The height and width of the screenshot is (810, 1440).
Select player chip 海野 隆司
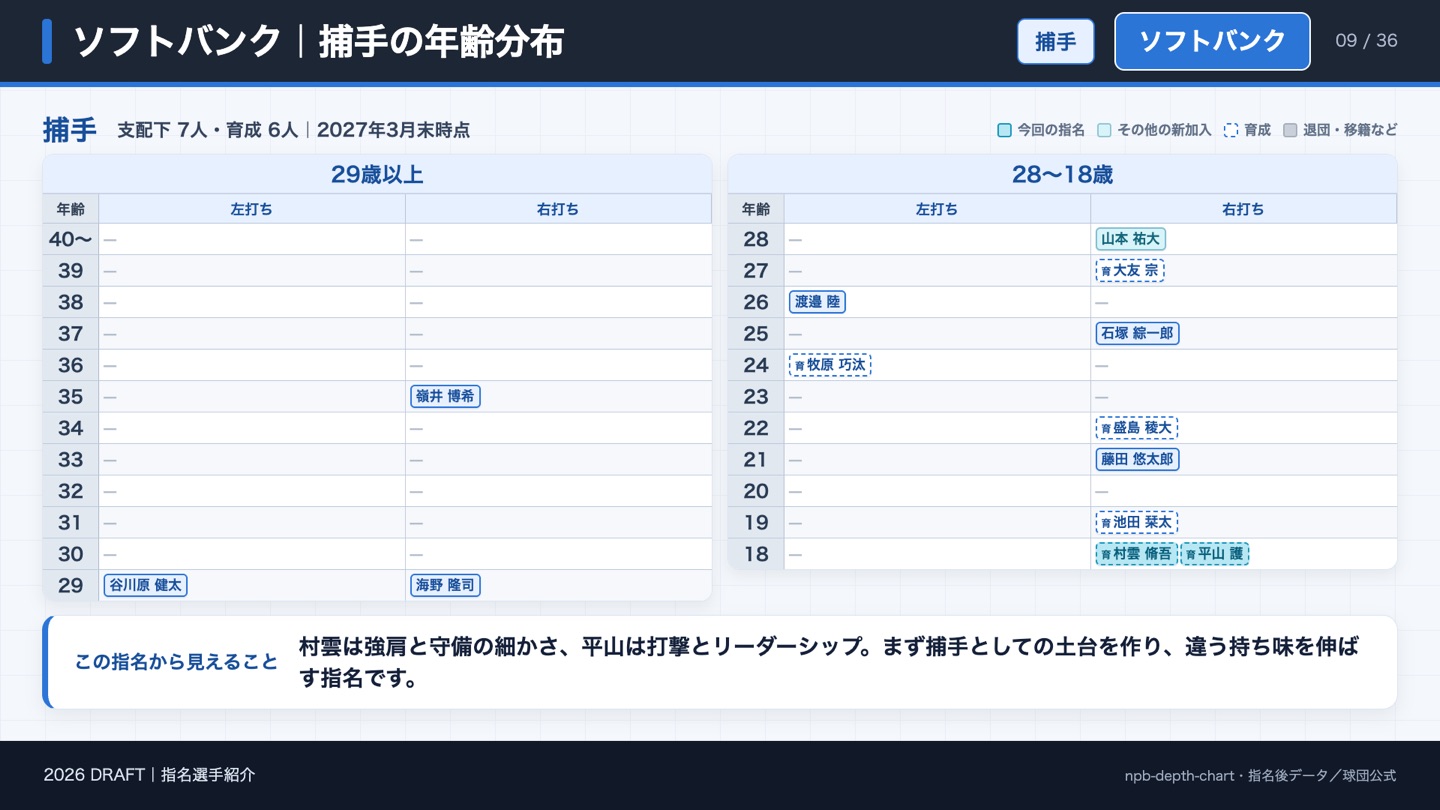(x=445, y=585)
